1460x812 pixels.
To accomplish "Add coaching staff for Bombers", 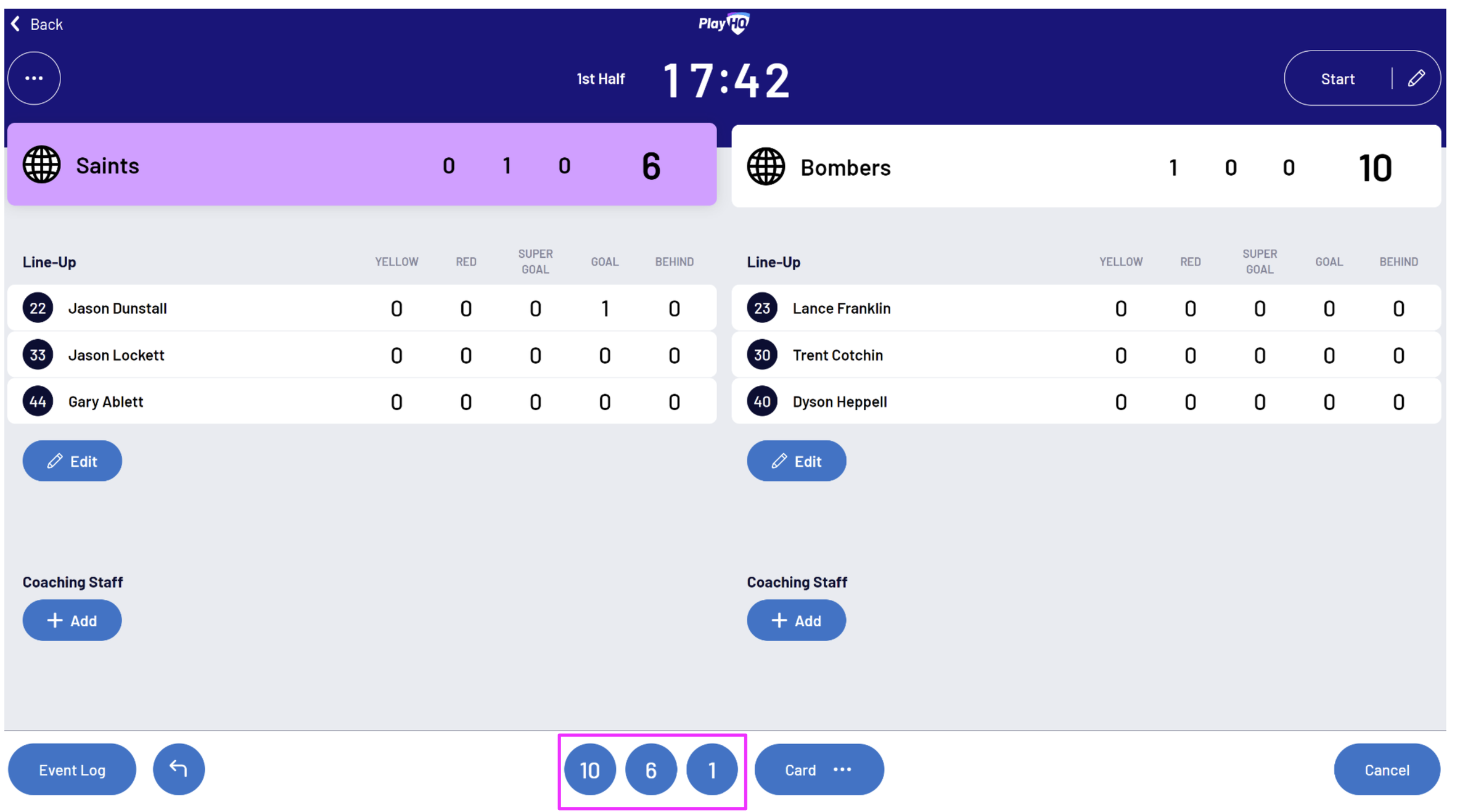I will [x=796, y=620].
